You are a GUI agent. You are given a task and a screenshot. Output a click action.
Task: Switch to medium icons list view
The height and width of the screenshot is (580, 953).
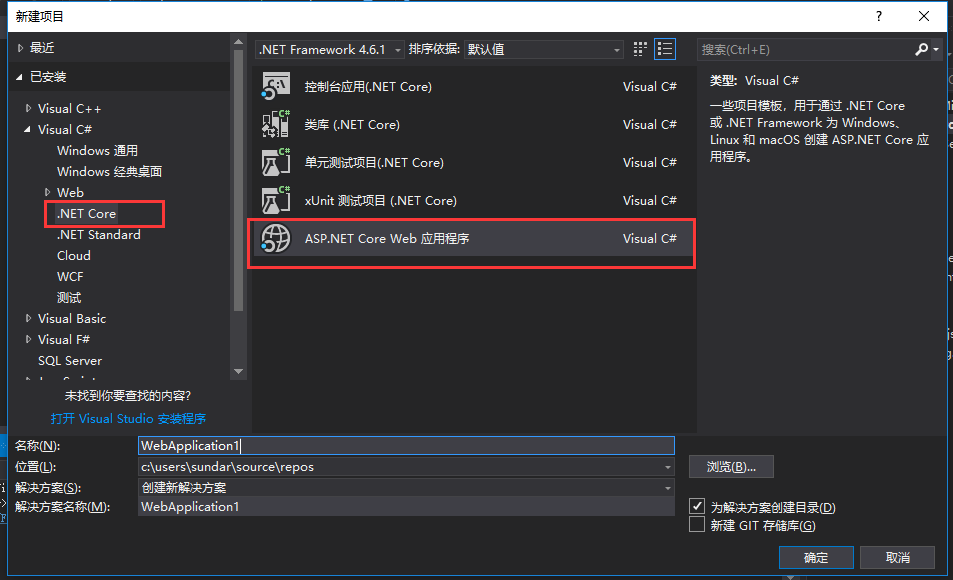[665, 49]
